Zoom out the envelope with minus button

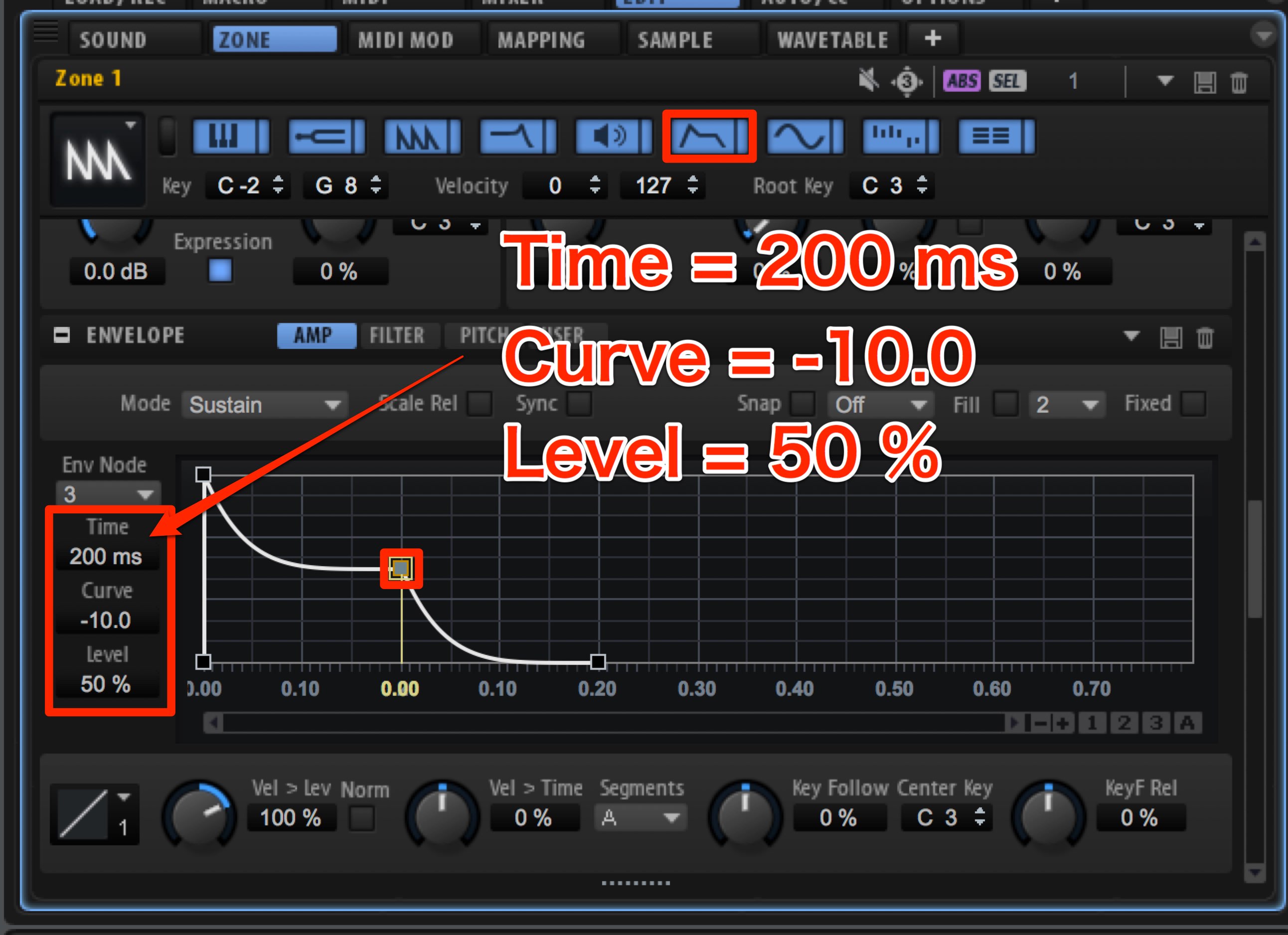click(x=1040, y=723)
